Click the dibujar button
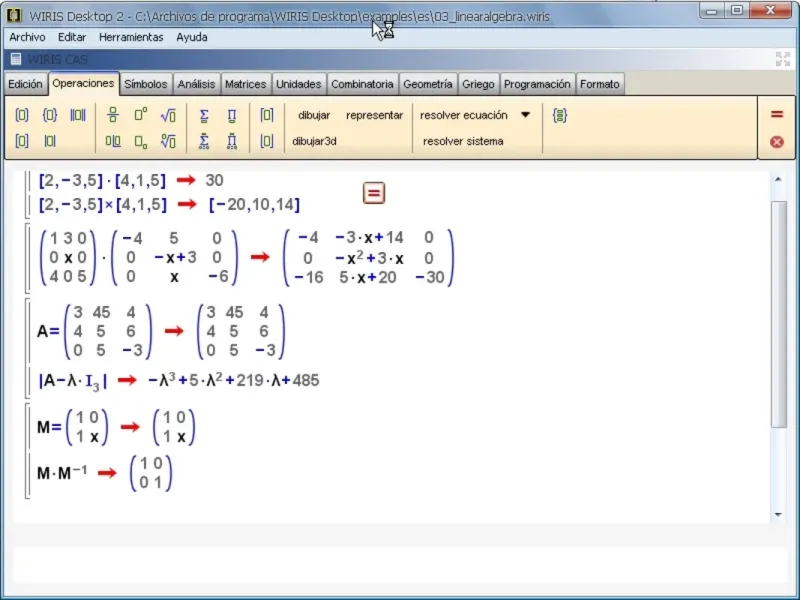The height and width of the screenshot is (600, 800). 314,115
